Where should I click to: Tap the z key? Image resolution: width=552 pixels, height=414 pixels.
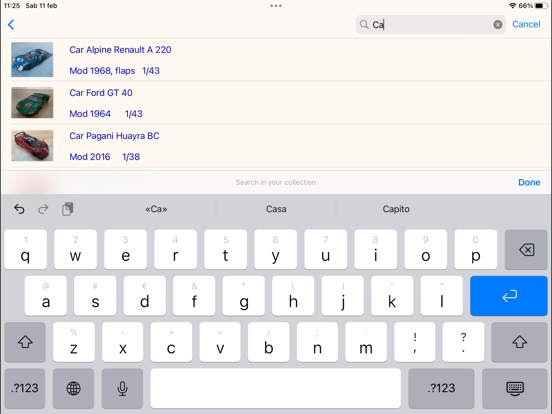click(x=74, y=342)
